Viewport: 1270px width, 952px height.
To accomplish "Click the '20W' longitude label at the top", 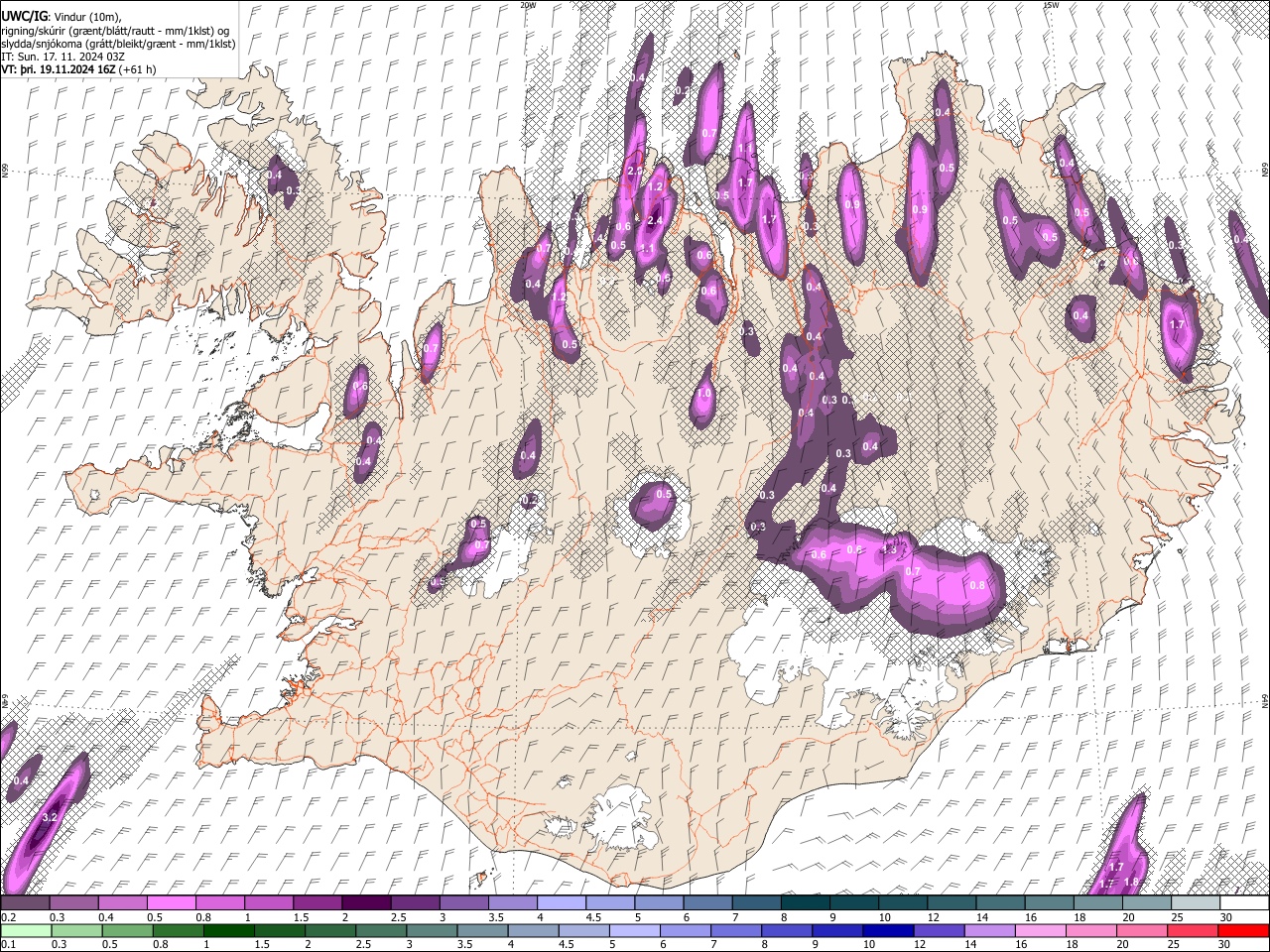I will point(528,5).
